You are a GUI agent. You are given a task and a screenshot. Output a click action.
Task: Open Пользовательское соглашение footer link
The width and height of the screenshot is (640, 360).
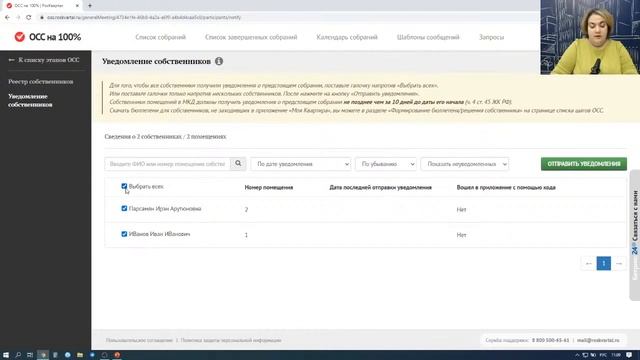click(139, 340)
